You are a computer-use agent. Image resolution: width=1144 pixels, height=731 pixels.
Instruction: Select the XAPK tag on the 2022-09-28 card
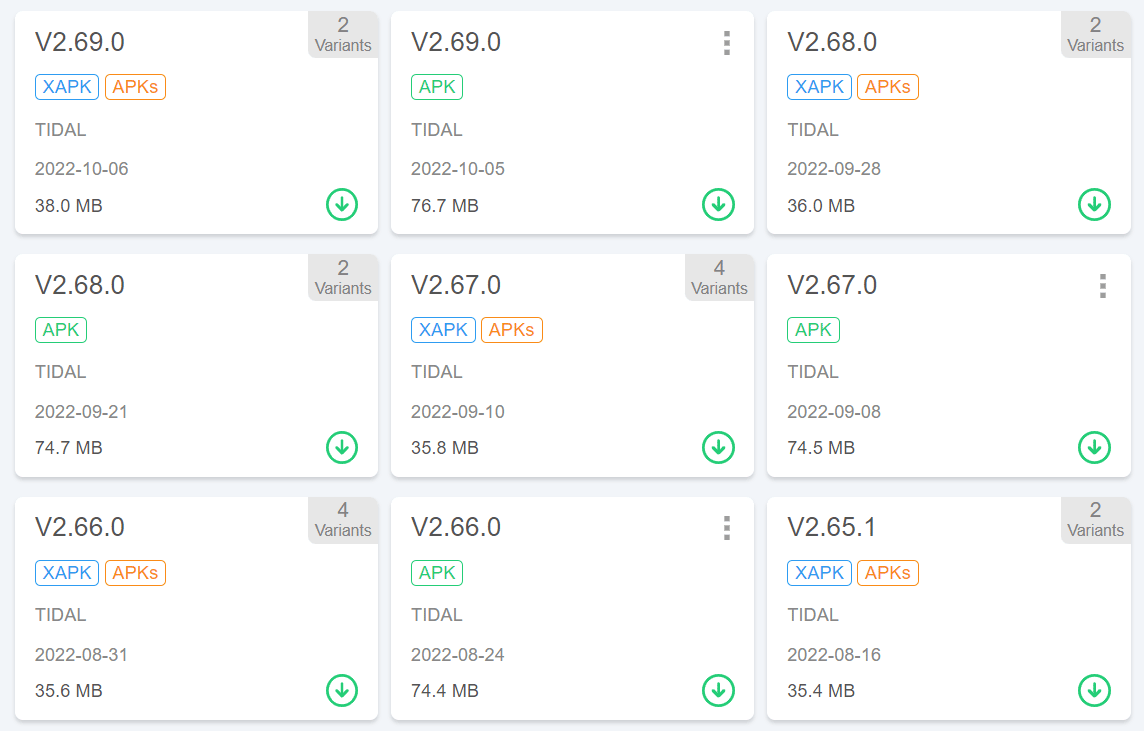click(820, 87)
